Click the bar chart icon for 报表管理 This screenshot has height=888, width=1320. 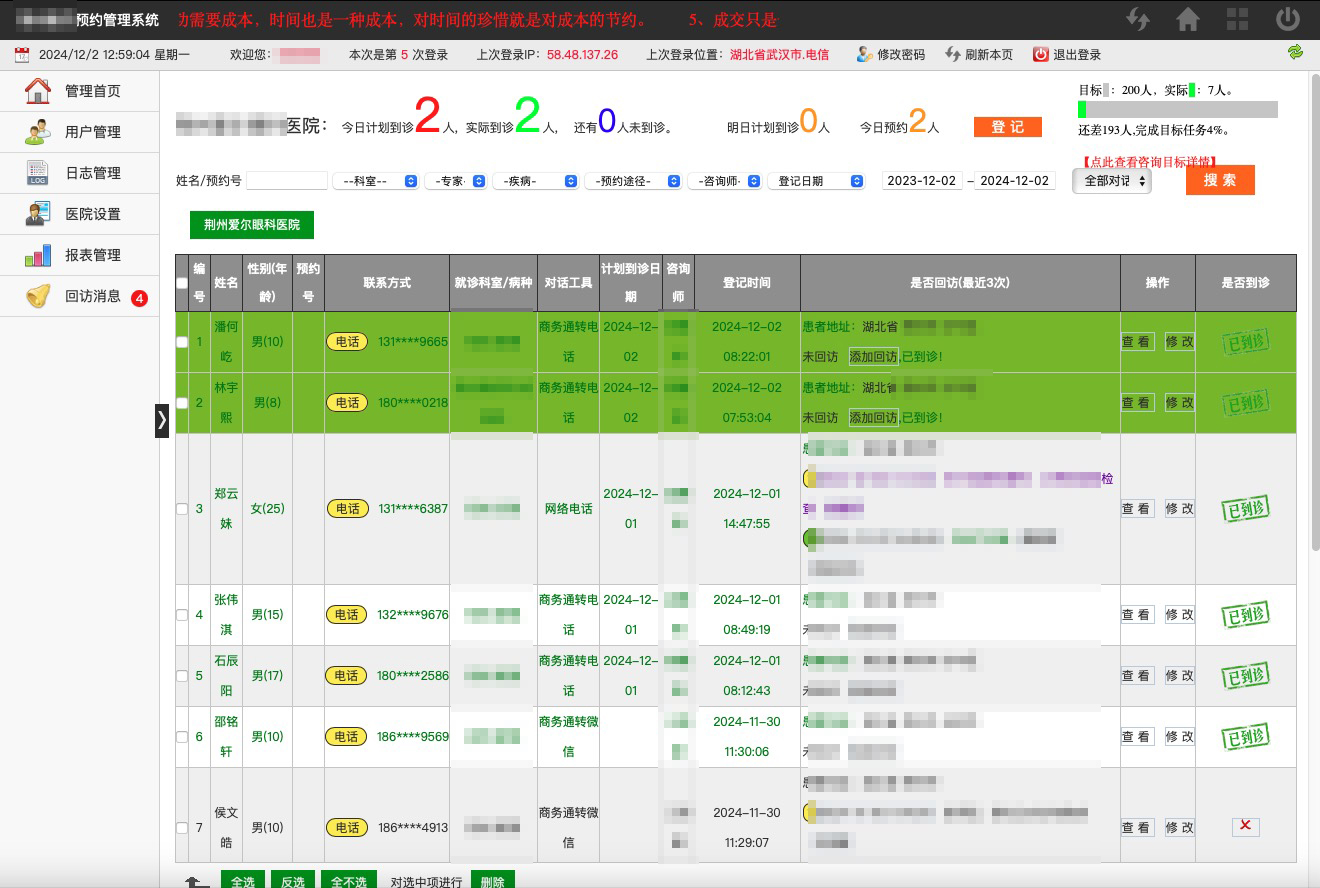click(38, 255)
